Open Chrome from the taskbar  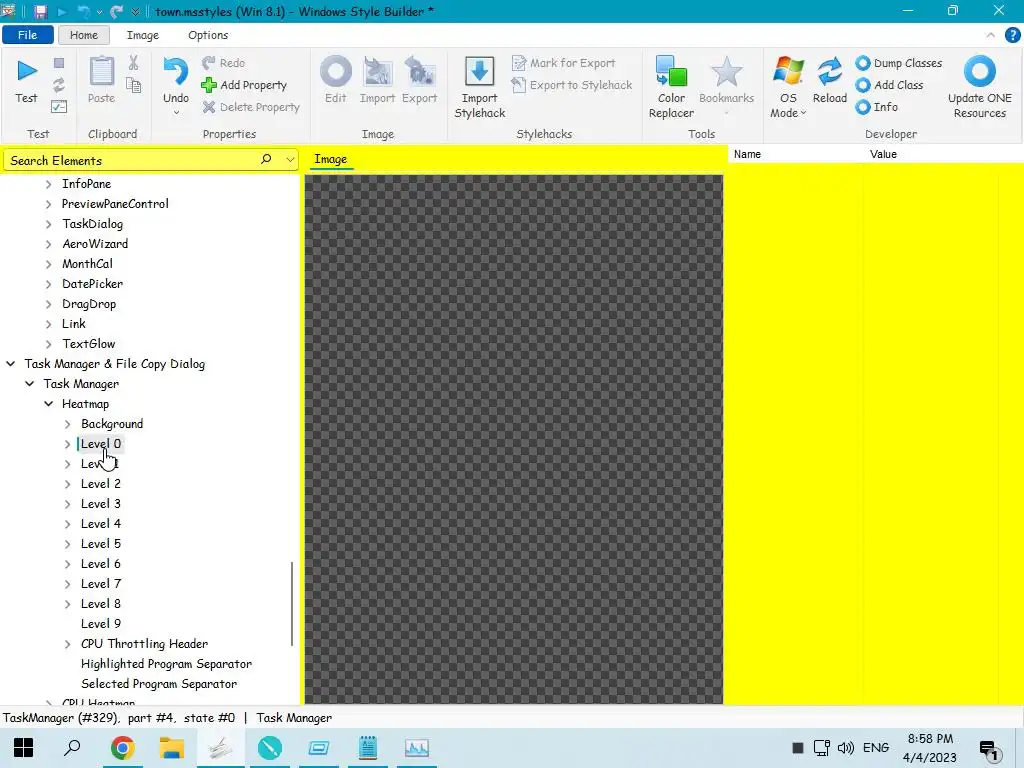[x=122, y=748]
